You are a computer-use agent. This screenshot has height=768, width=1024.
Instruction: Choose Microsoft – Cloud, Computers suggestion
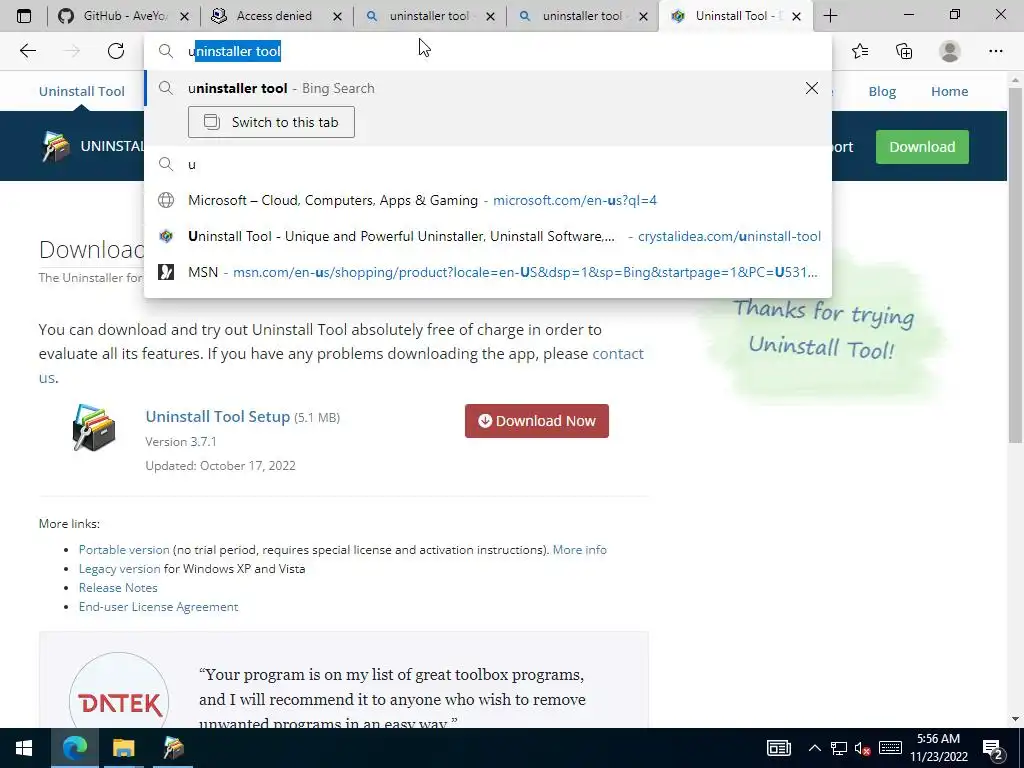coord(487,200)
